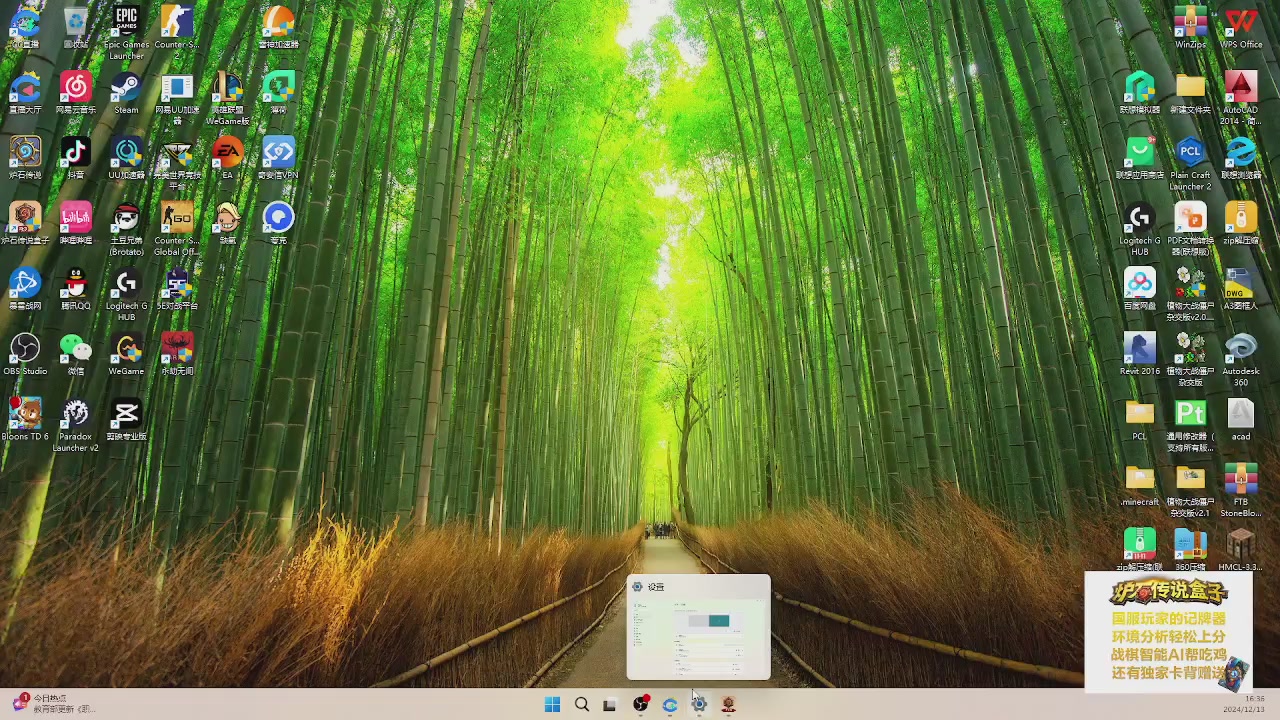The width and height of the screenshot is (1280, 720).
Task: Open the Revit 2016 desktop shortcut
Action: point(1140,354)
